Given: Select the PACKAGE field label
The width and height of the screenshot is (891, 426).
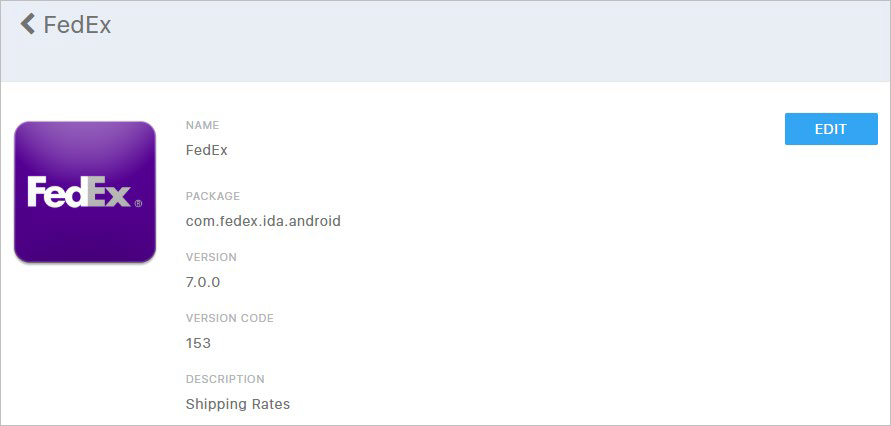Looking at the screenshot, I should 213,196.
